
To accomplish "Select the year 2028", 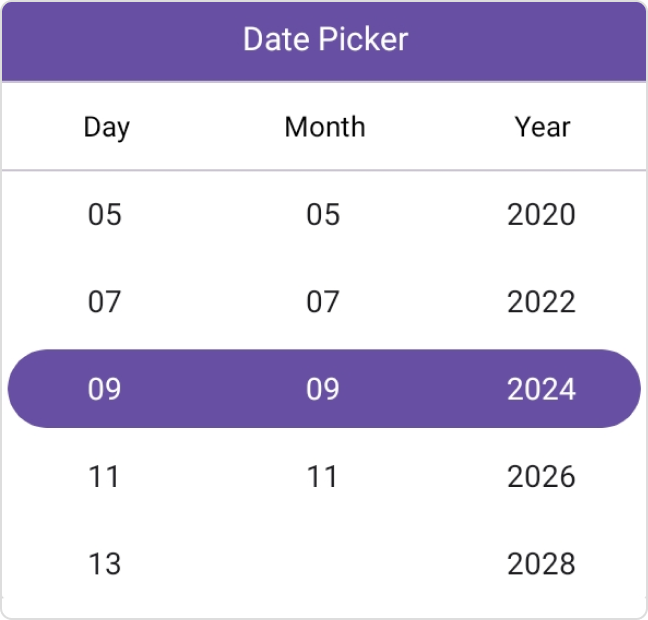I will [x=541, y=563].
